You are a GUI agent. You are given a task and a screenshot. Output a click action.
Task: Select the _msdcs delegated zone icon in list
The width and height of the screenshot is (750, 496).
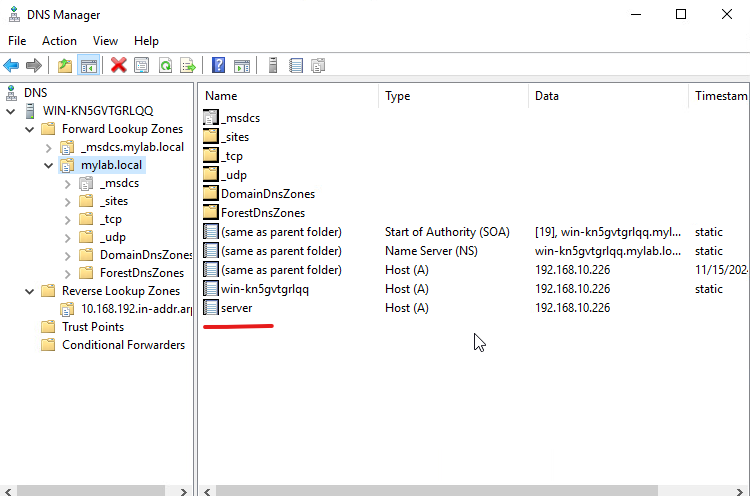[x=210, y=117]
